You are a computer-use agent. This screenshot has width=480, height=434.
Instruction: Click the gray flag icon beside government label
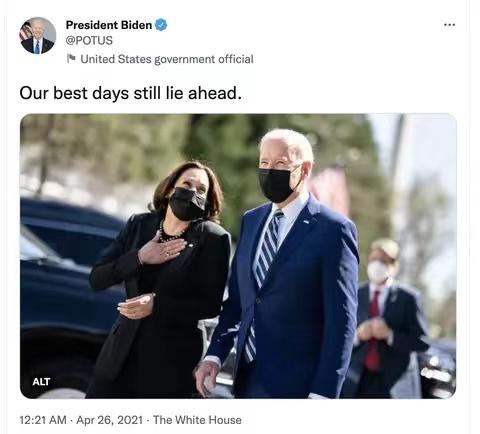(71, 59)
